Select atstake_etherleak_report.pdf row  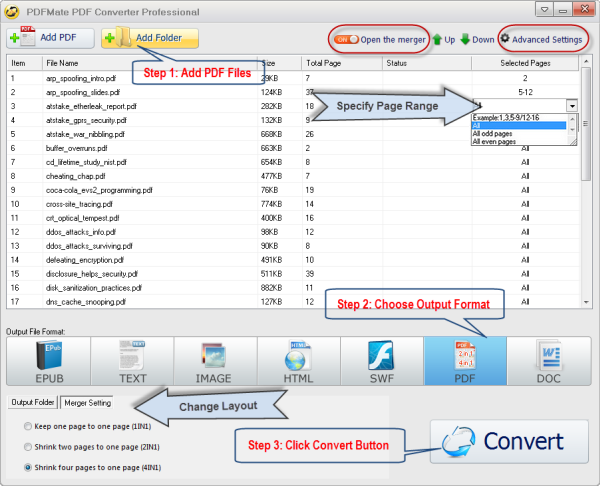click(293, 106)
